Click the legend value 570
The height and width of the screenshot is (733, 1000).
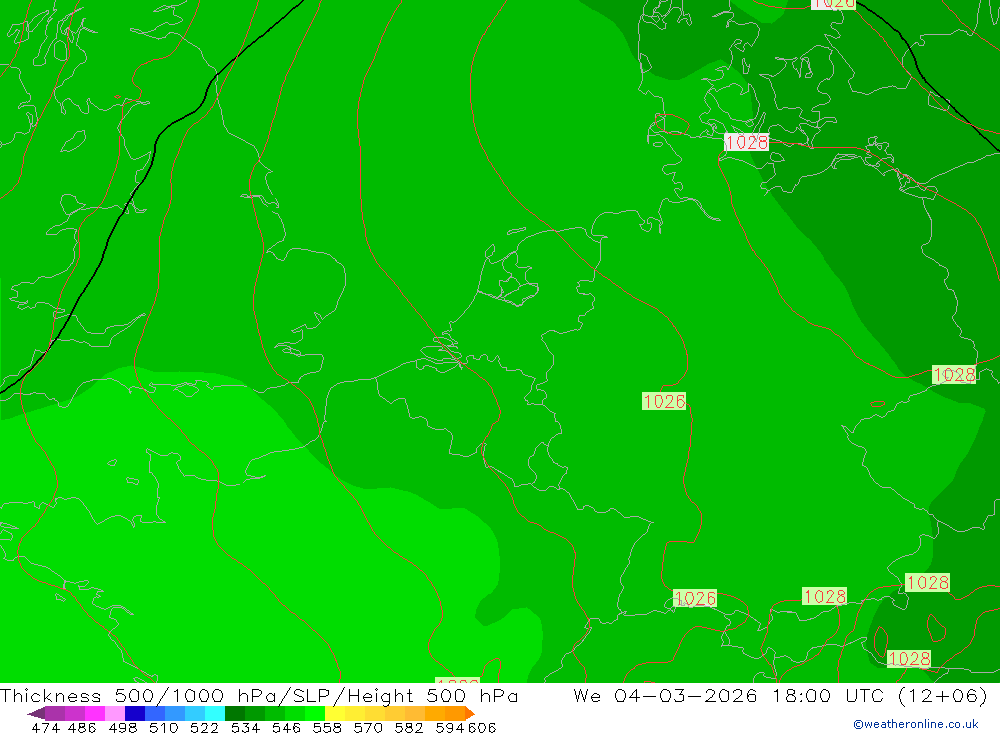[x=368, y=728]
